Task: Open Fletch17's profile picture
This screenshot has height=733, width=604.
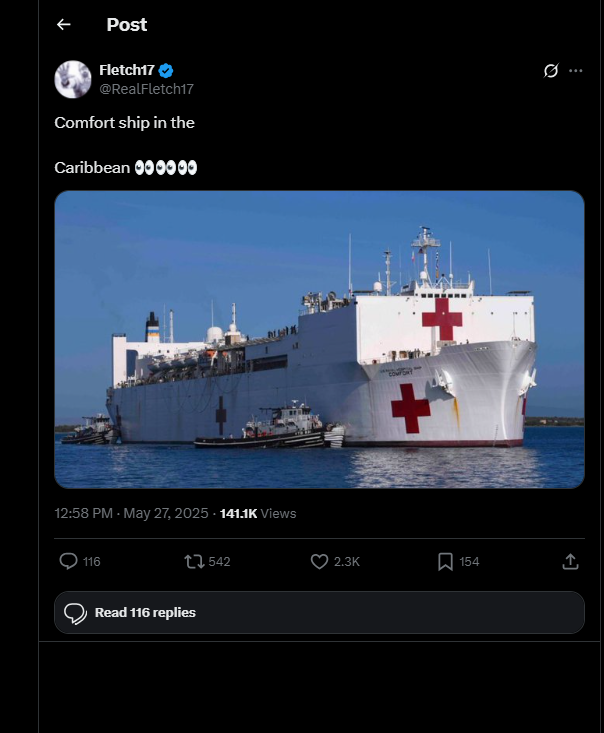Action: 73,79
